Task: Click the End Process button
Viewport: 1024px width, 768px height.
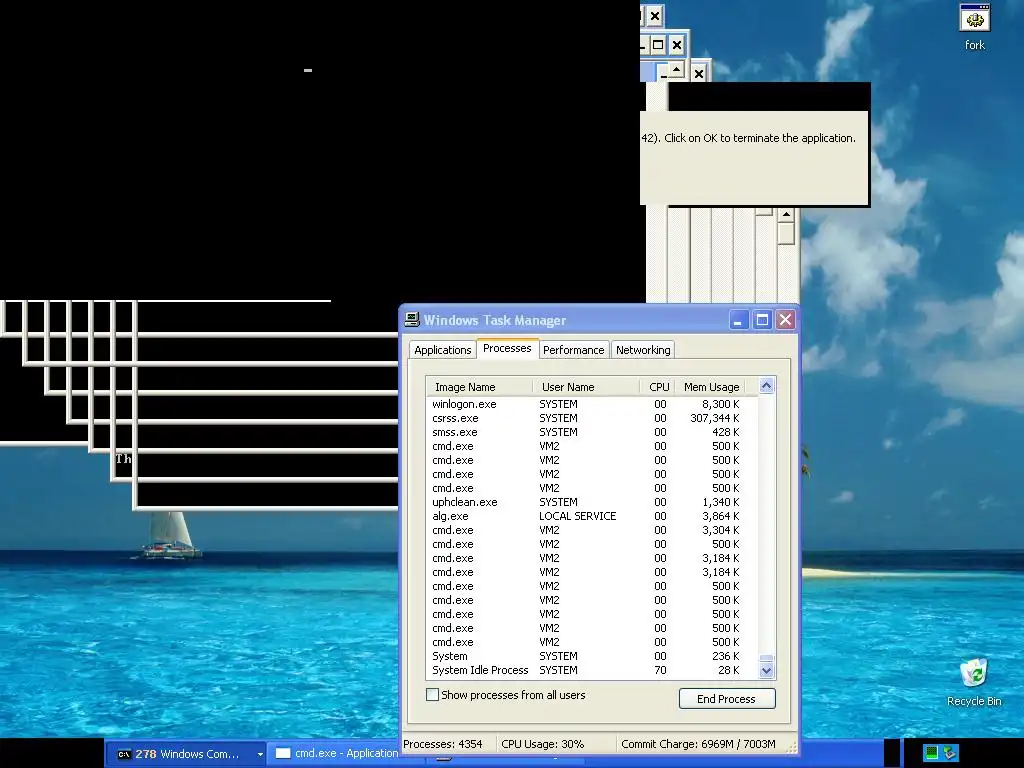Action: [727, 699]
